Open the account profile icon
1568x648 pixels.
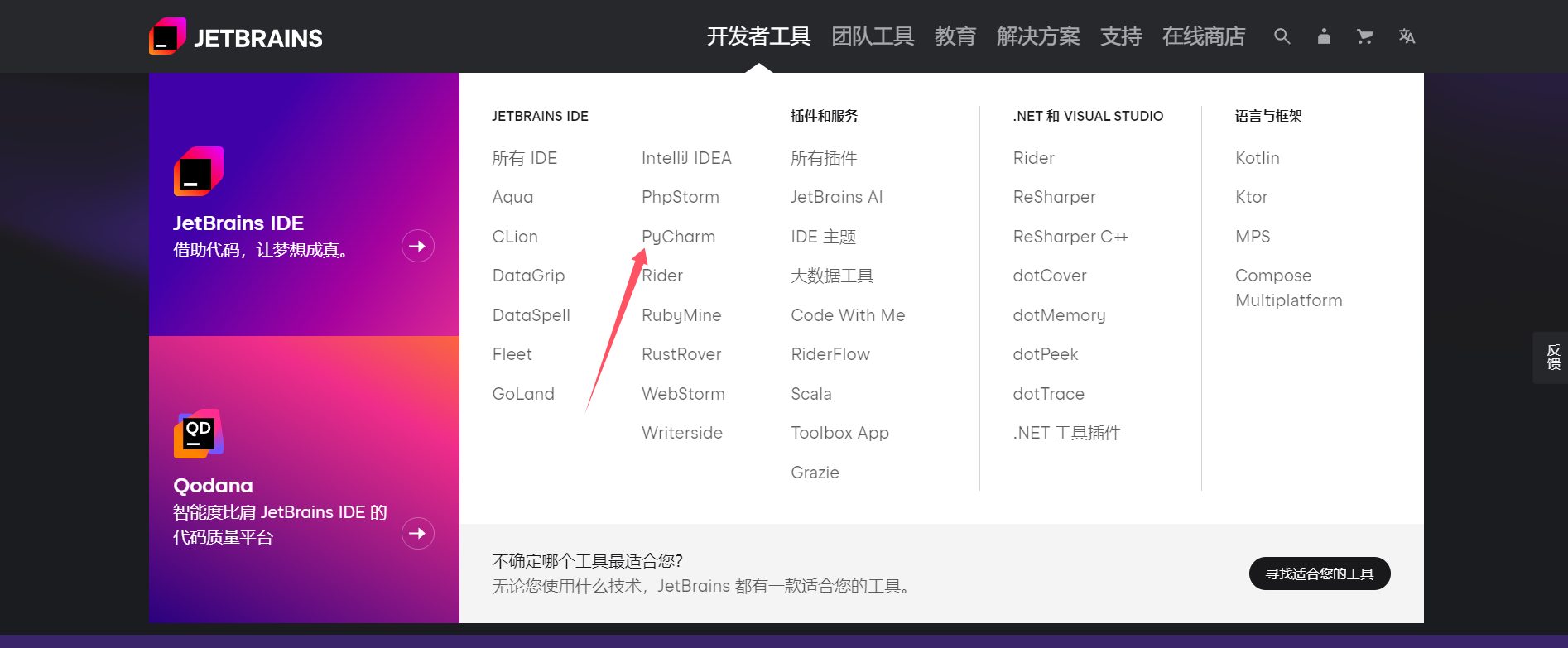point(1324,36)
